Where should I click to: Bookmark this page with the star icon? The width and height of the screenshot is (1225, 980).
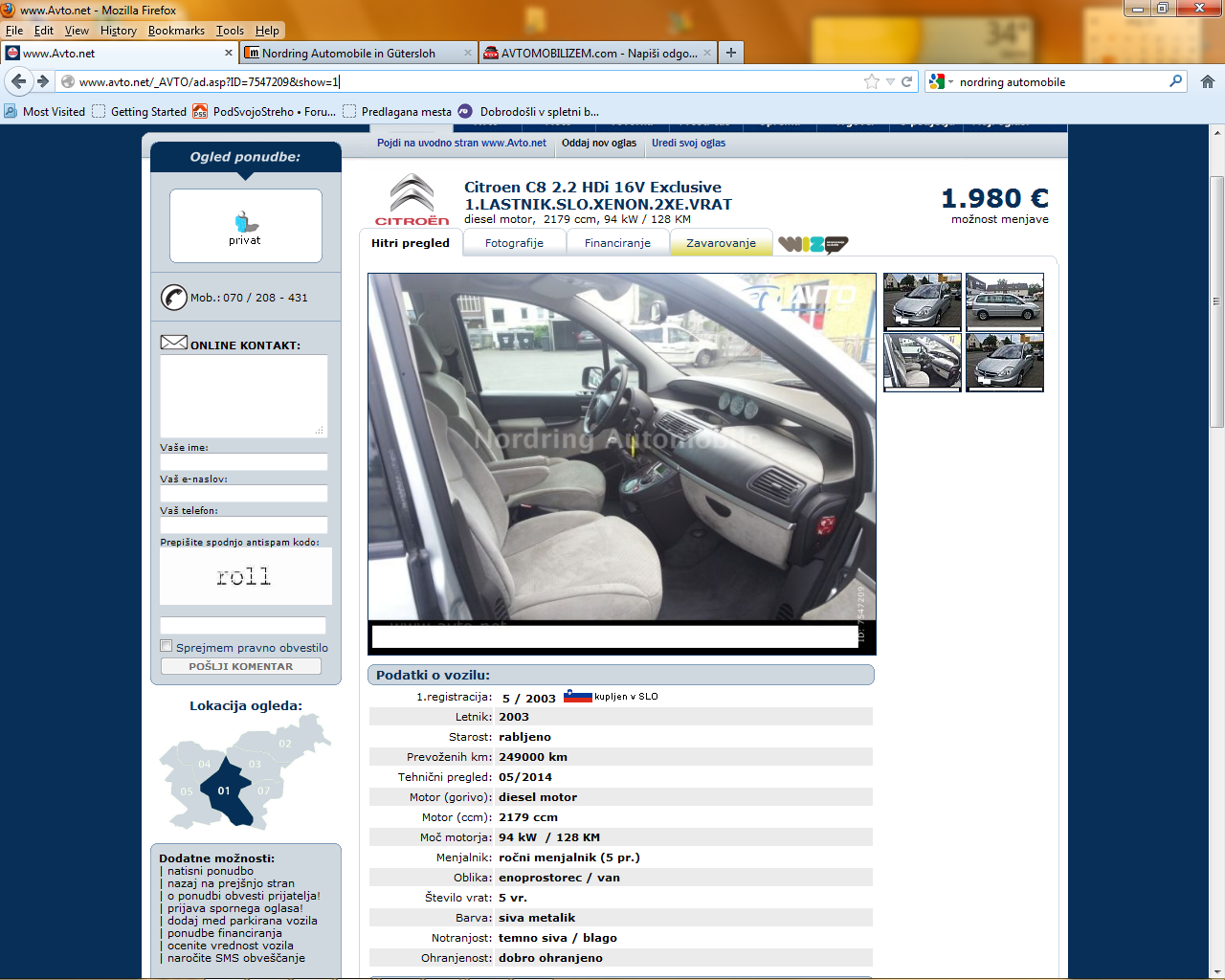tap(872, 81)
